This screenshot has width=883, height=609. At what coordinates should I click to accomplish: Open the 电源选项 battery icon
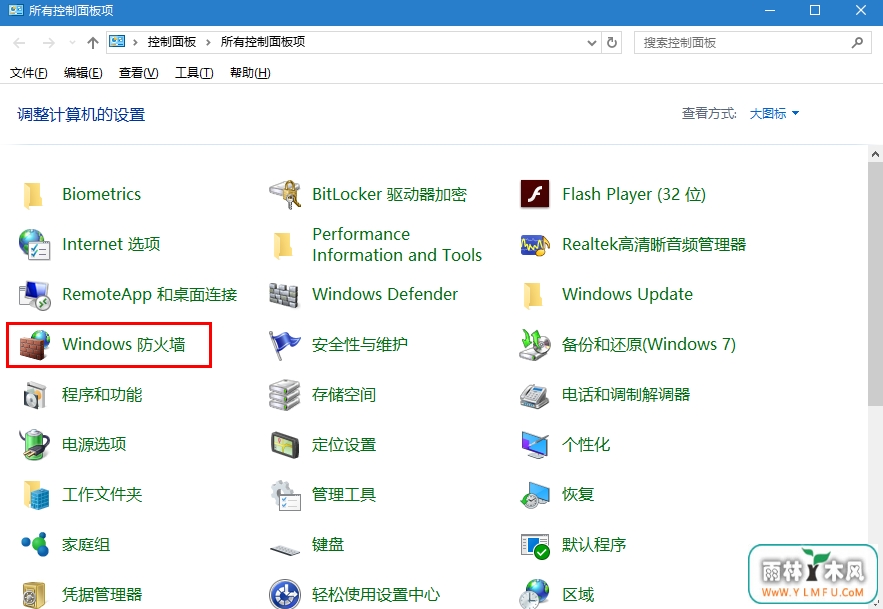[34, 445]
